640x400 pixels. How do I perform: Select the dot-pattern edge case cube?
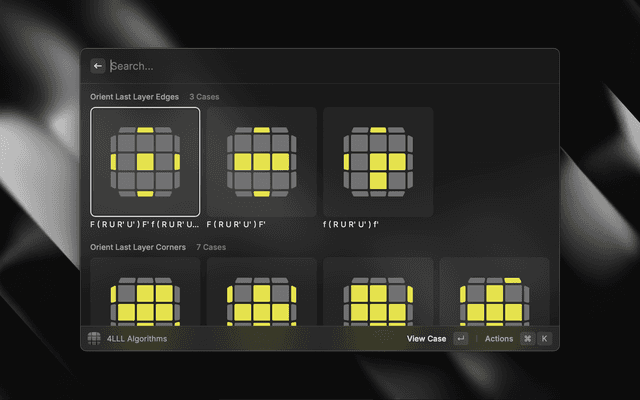145,161
